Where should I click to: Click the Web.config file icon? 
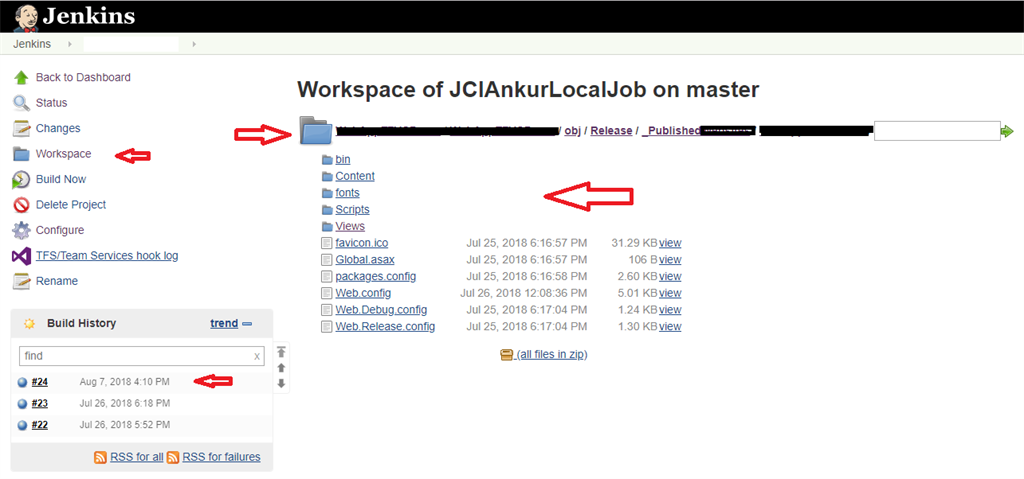pos(327,293)
